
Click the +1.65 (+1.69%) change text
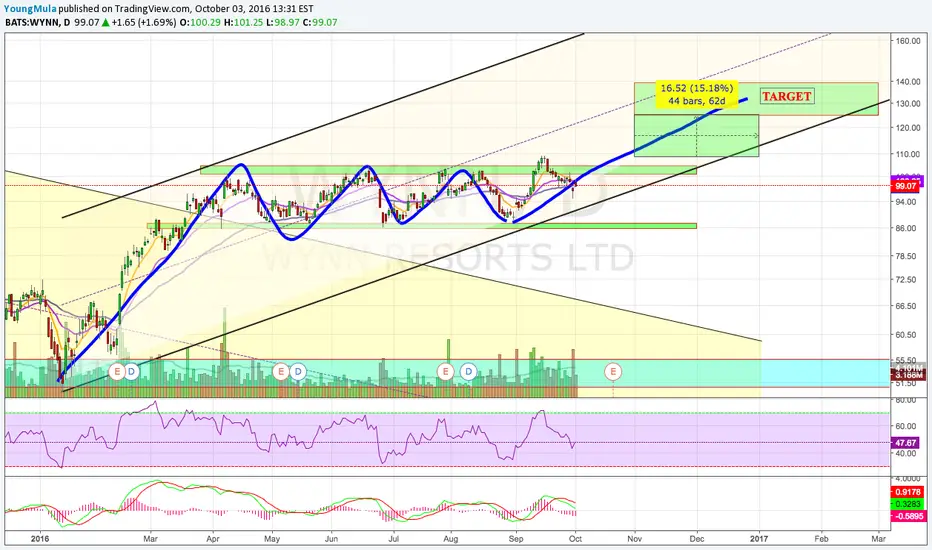(x=144, y=23)
